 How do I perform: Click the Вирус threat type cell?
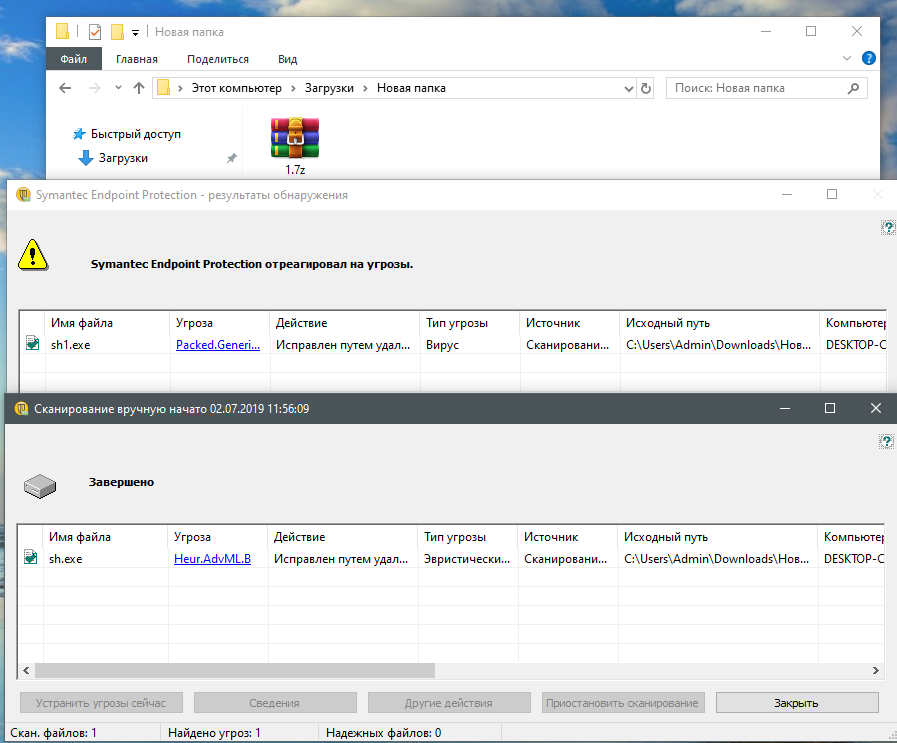click(x=442, y=345)
